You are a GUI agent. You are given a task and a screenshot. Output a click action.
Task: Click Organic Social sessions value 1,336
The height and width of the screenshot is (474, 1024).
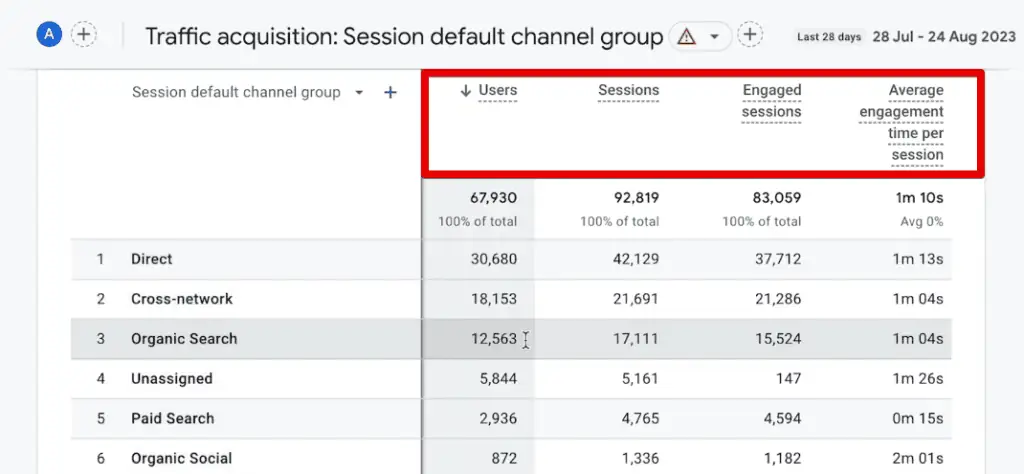pyautogui.click(x=641, y=458)
